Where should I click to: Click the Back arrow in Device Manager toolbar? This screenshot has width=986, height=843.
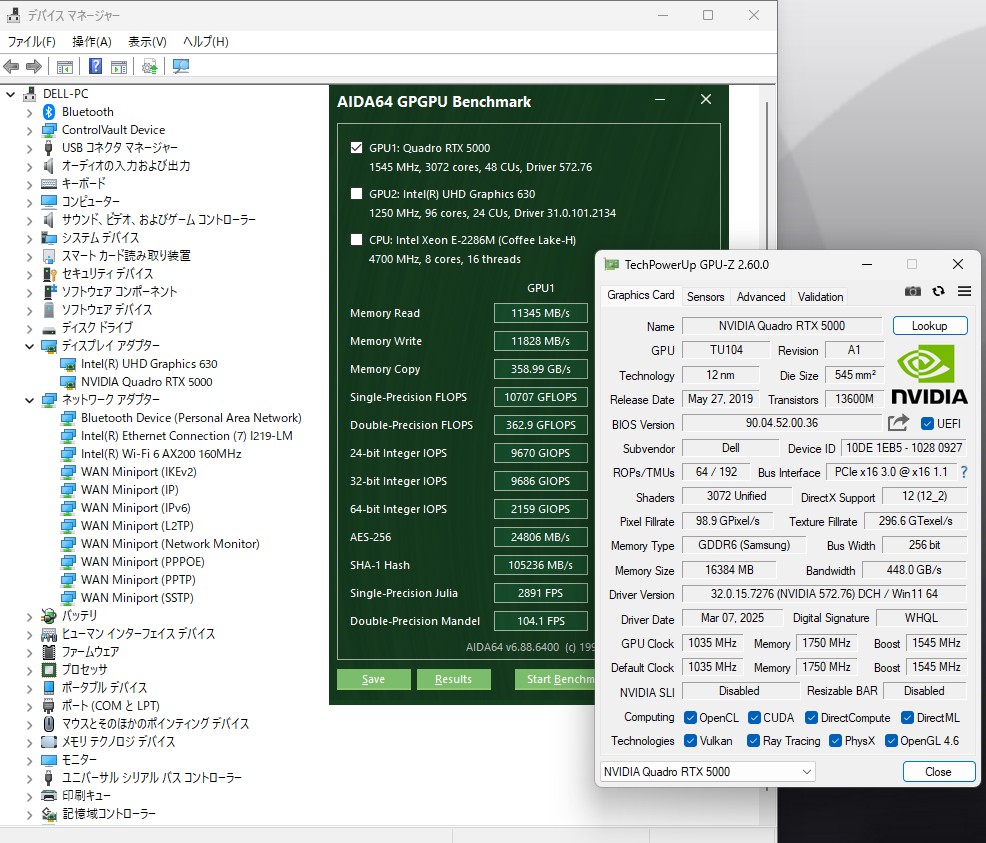pos(11,66)
